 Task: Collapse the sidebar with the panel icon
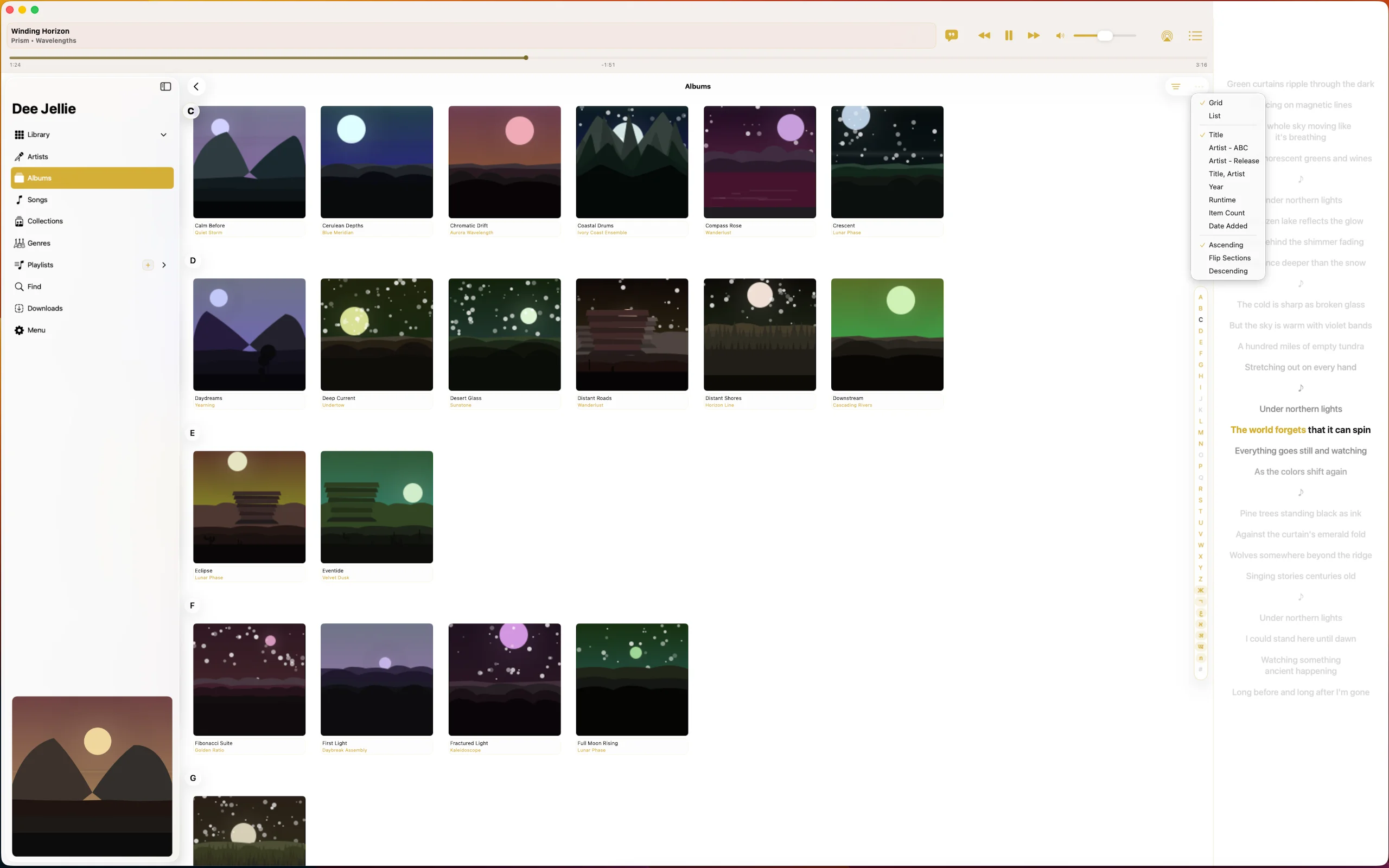click(x=165, y=87)
